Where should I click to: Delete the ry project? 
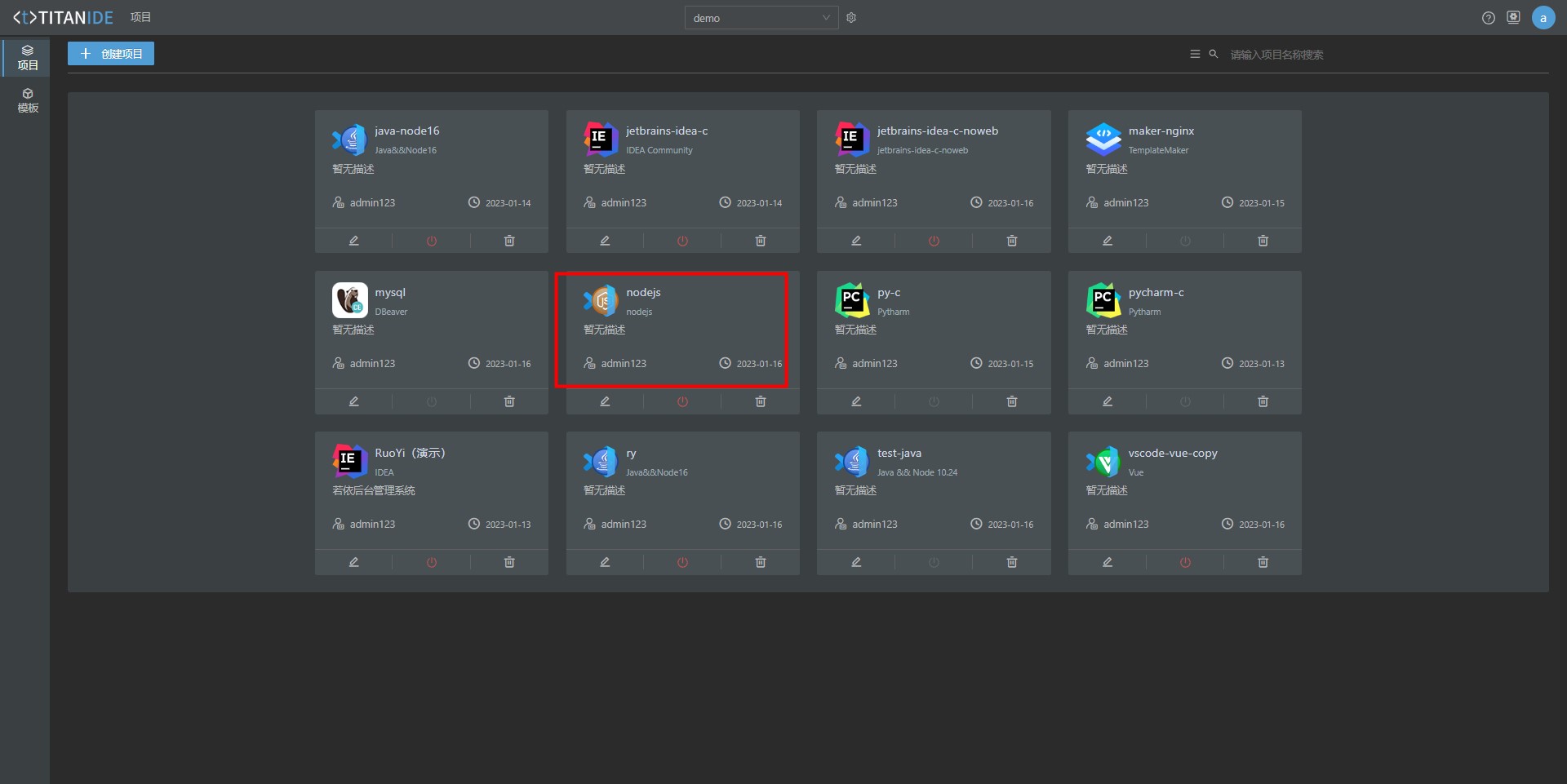pyautogui.click(x=761, y=562)
